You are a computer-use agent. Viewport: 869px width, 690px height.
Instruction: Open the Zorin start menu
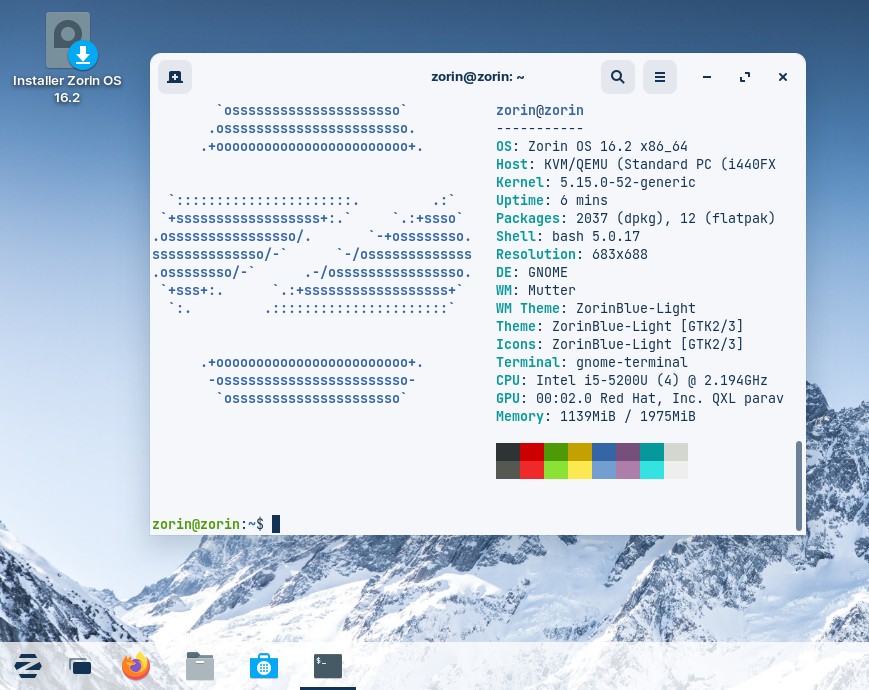28,666
